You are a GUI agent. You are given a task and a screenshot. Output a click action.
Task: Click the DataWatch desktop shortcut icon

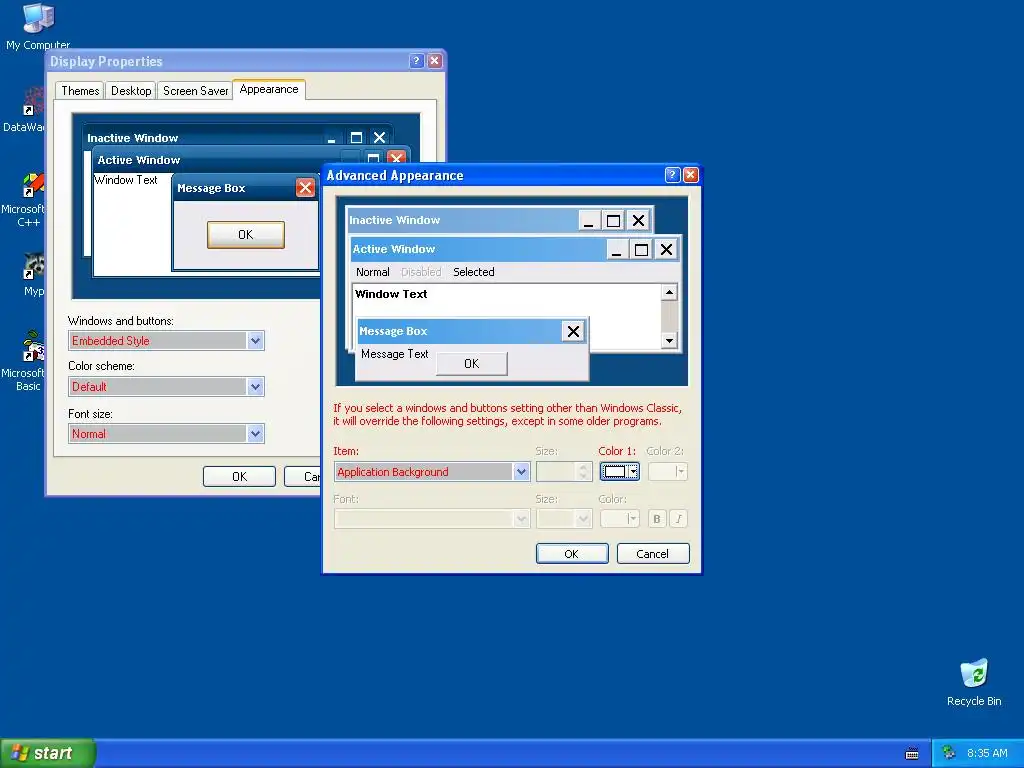pyautogui.click(x=33, y=103)
